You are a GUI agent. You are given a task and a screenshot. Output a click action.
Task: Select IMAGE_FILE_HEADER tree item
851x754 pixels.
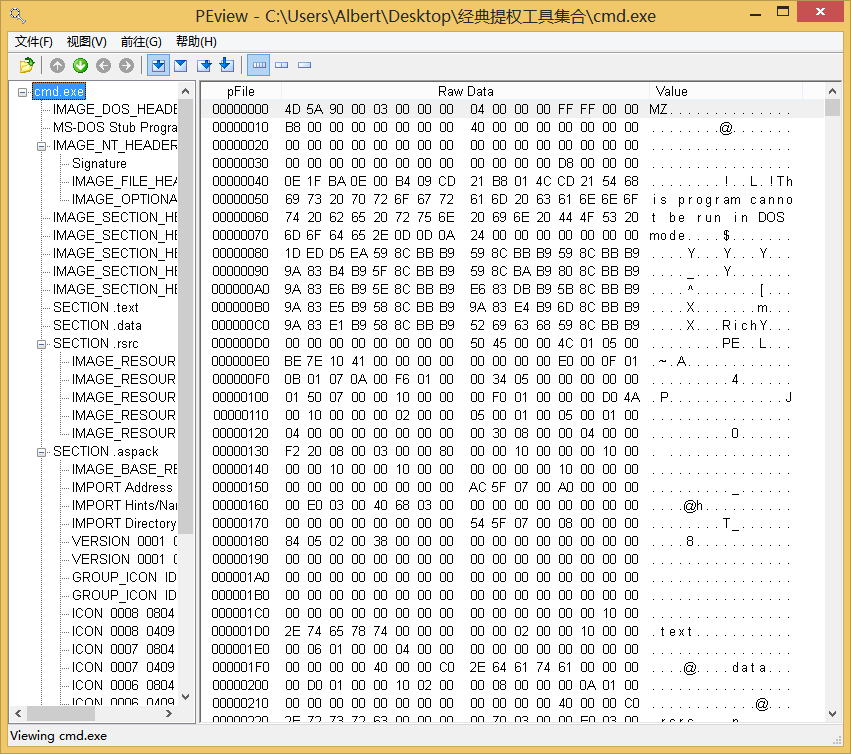click(124, 181)
